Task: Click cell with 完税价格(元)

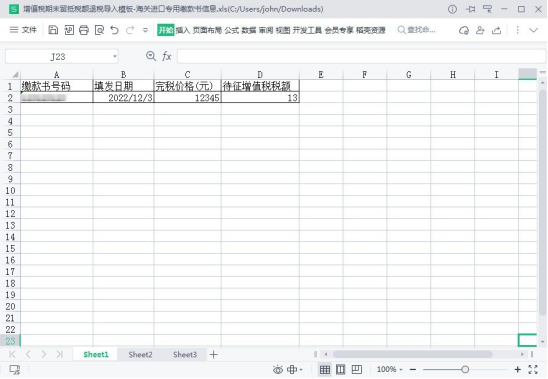Action: tap(187, 86)
